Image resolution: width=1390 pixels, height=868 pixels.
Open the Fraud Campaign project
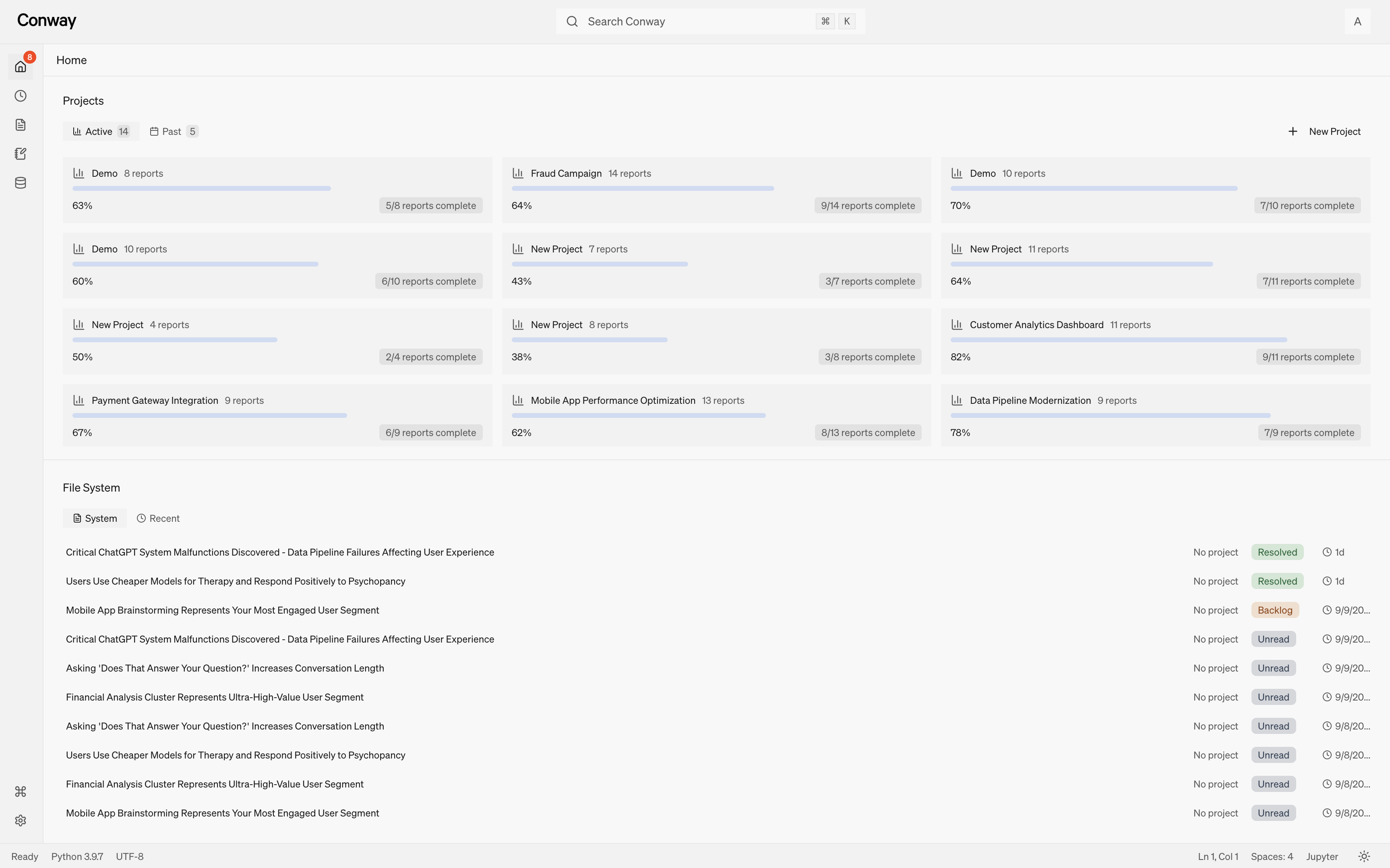[565, 173]
